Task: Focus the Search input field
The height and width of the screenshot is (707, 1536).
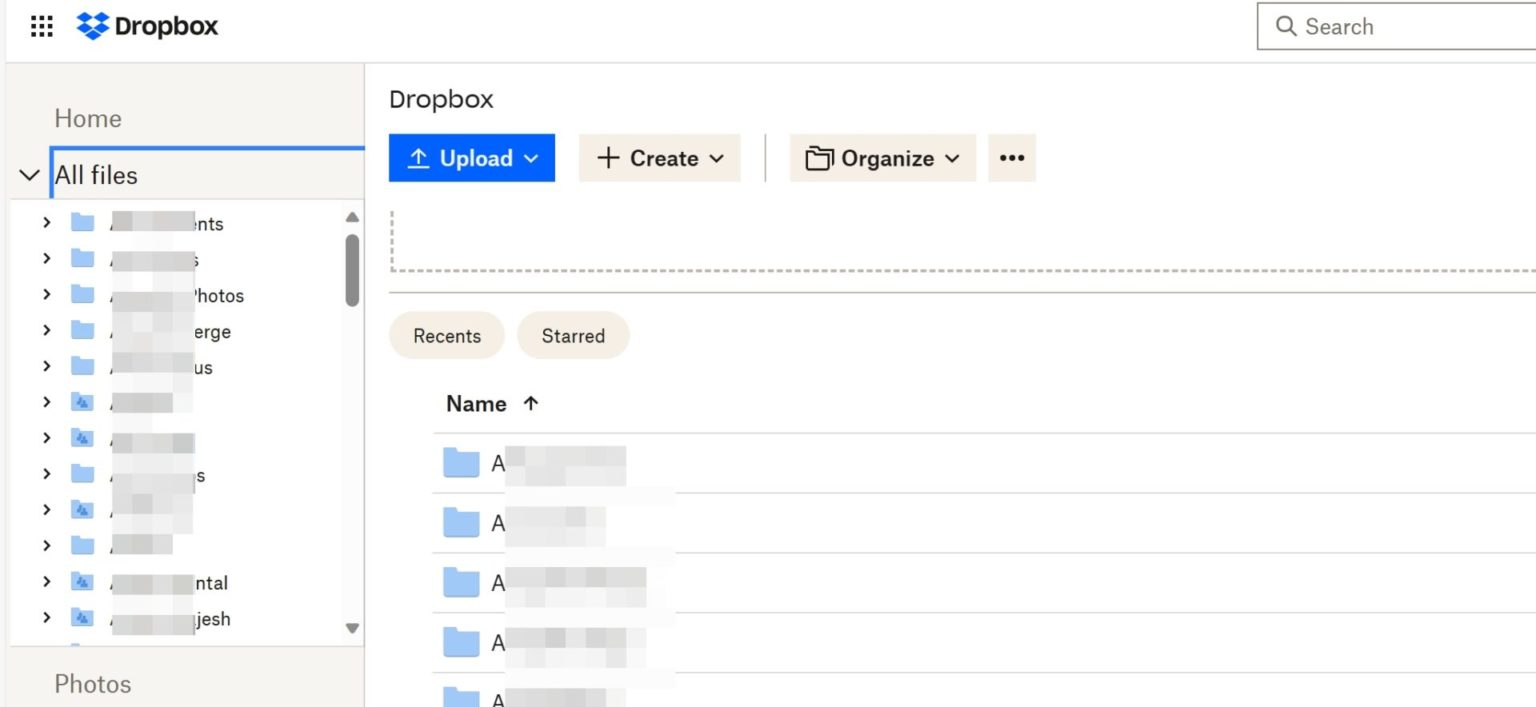Action: [1396, 26]
